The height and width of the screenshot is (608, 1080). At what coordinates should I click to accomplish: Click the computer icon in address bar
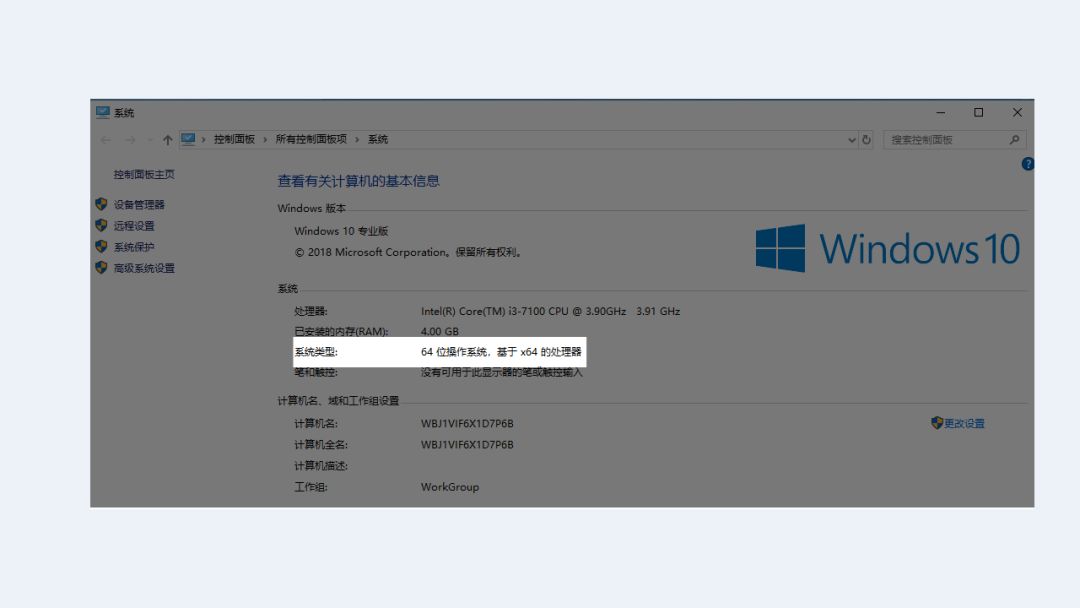pyautogui.click(x=188, y=139)
